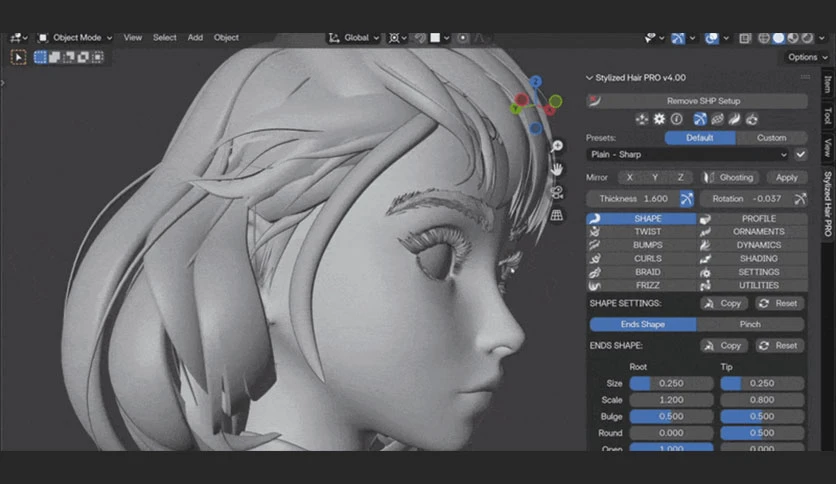Screen dimensions: 836x484
Task: Choose Intersect selection mode
Action: [98, 57]
